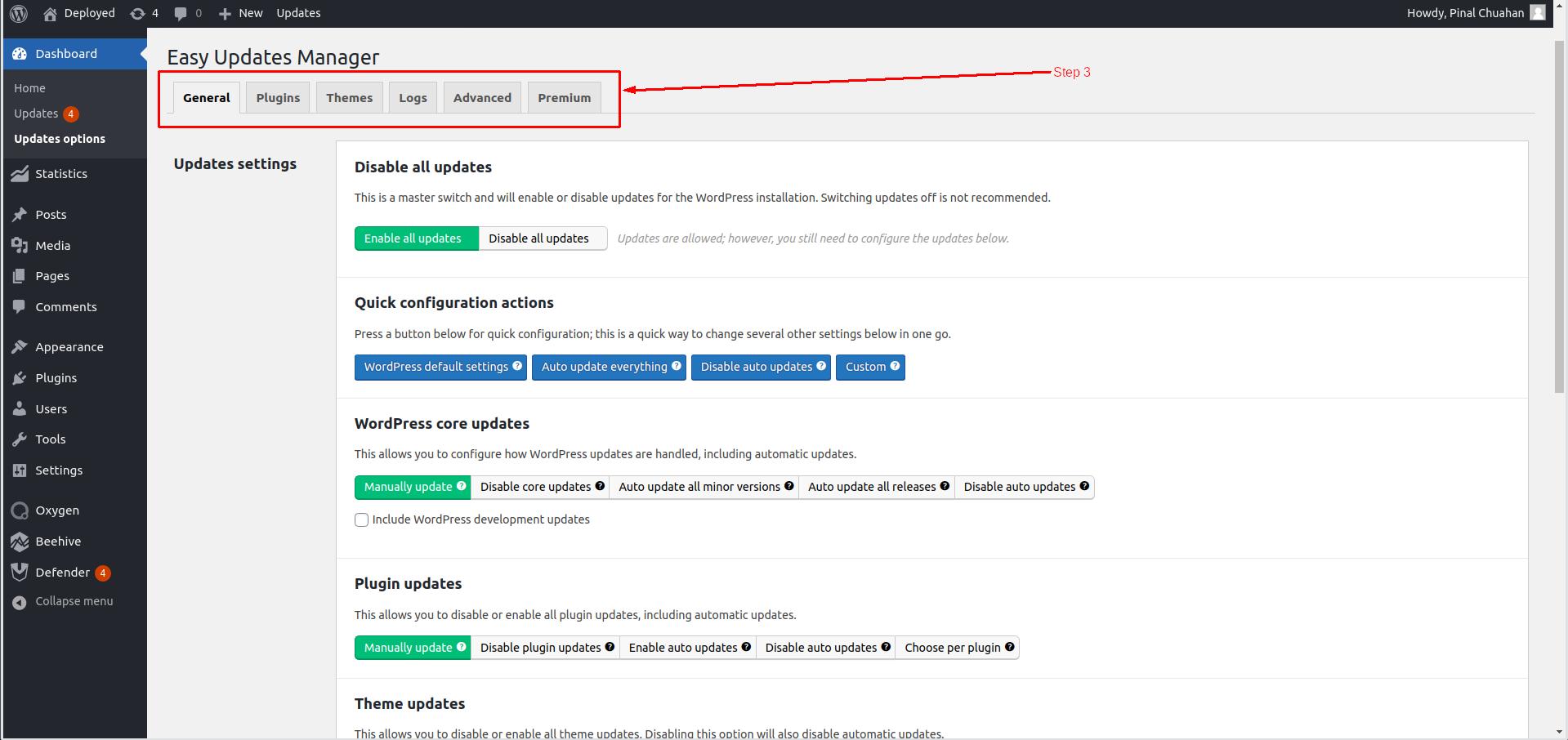This screenshot has height=740, width=1568.
Task: Select Disable plugin updates option
Action: [x=545, y=648]
